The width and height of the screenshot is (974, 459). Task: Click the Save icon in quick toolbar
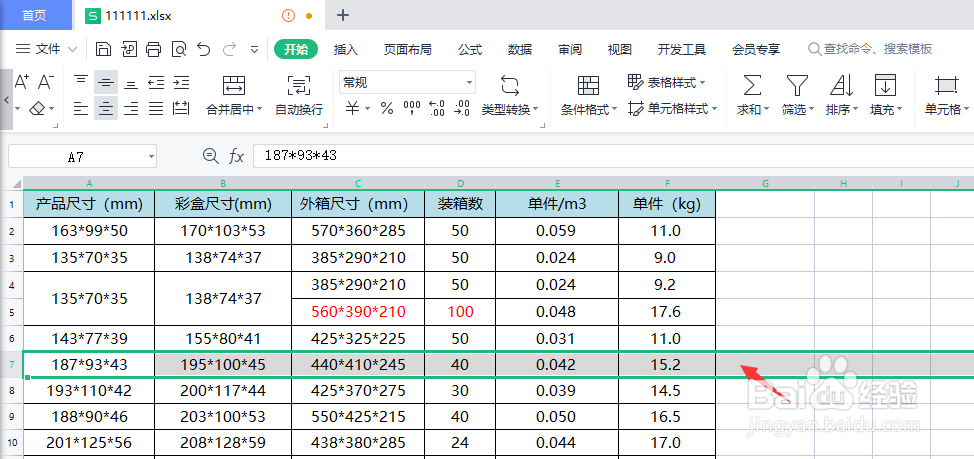104,49
